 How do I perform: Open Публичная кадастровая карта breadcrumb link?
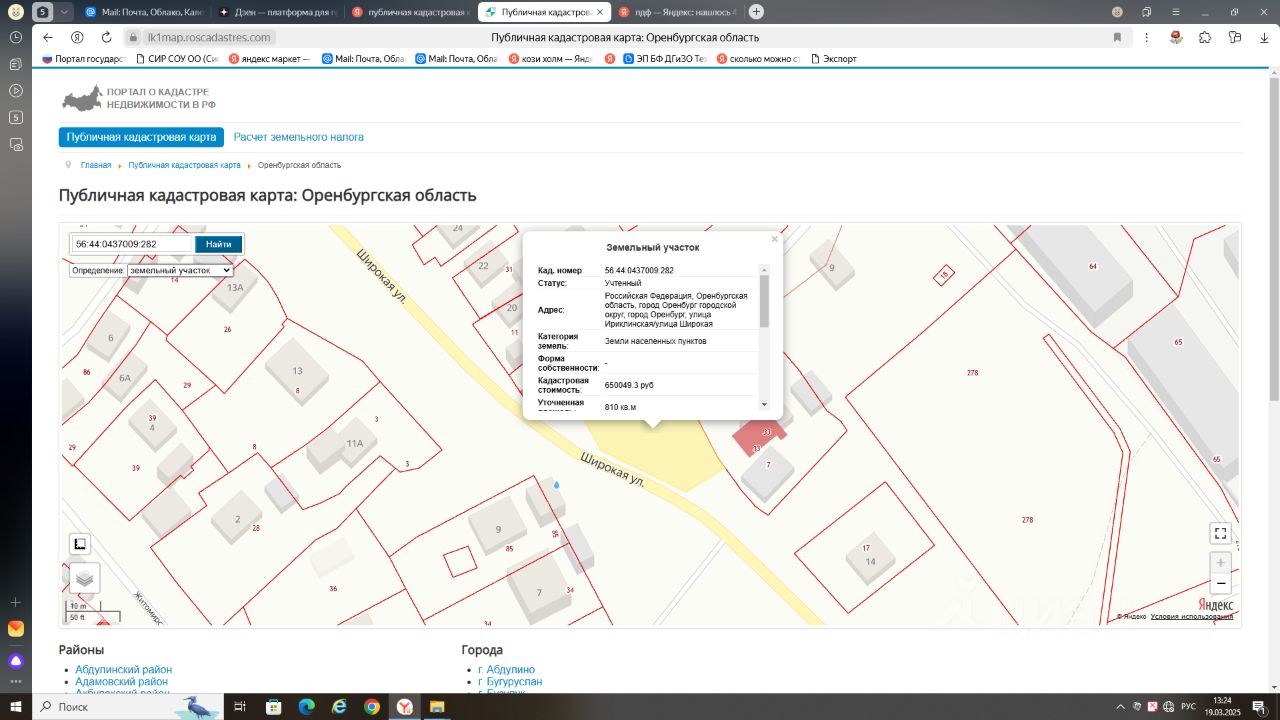tap(185, 165)
